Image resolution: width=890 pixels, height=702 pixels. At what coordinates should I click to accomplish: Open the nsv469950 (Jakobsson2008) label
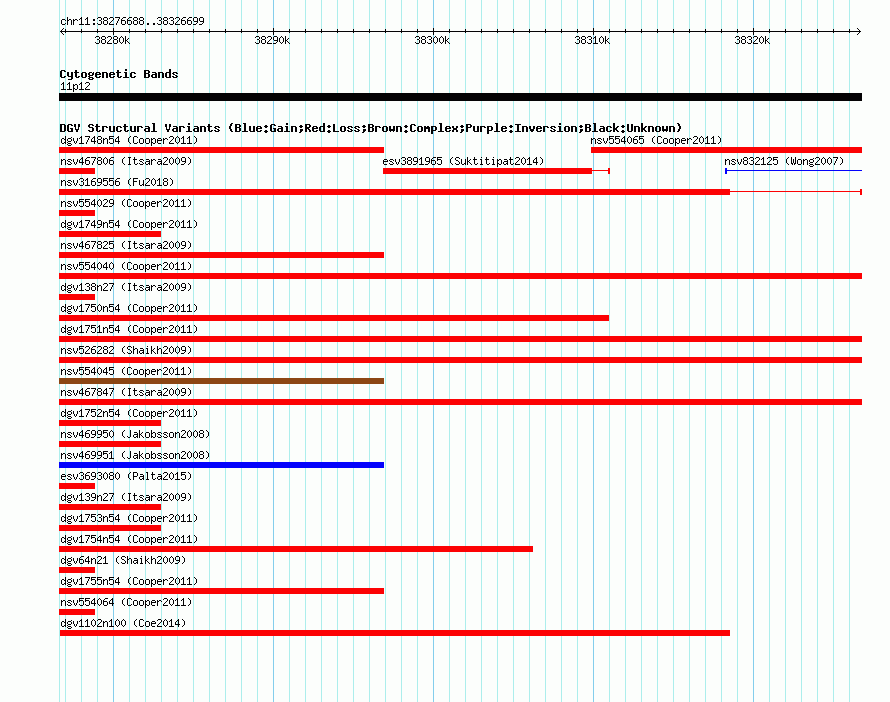point(135,434)
